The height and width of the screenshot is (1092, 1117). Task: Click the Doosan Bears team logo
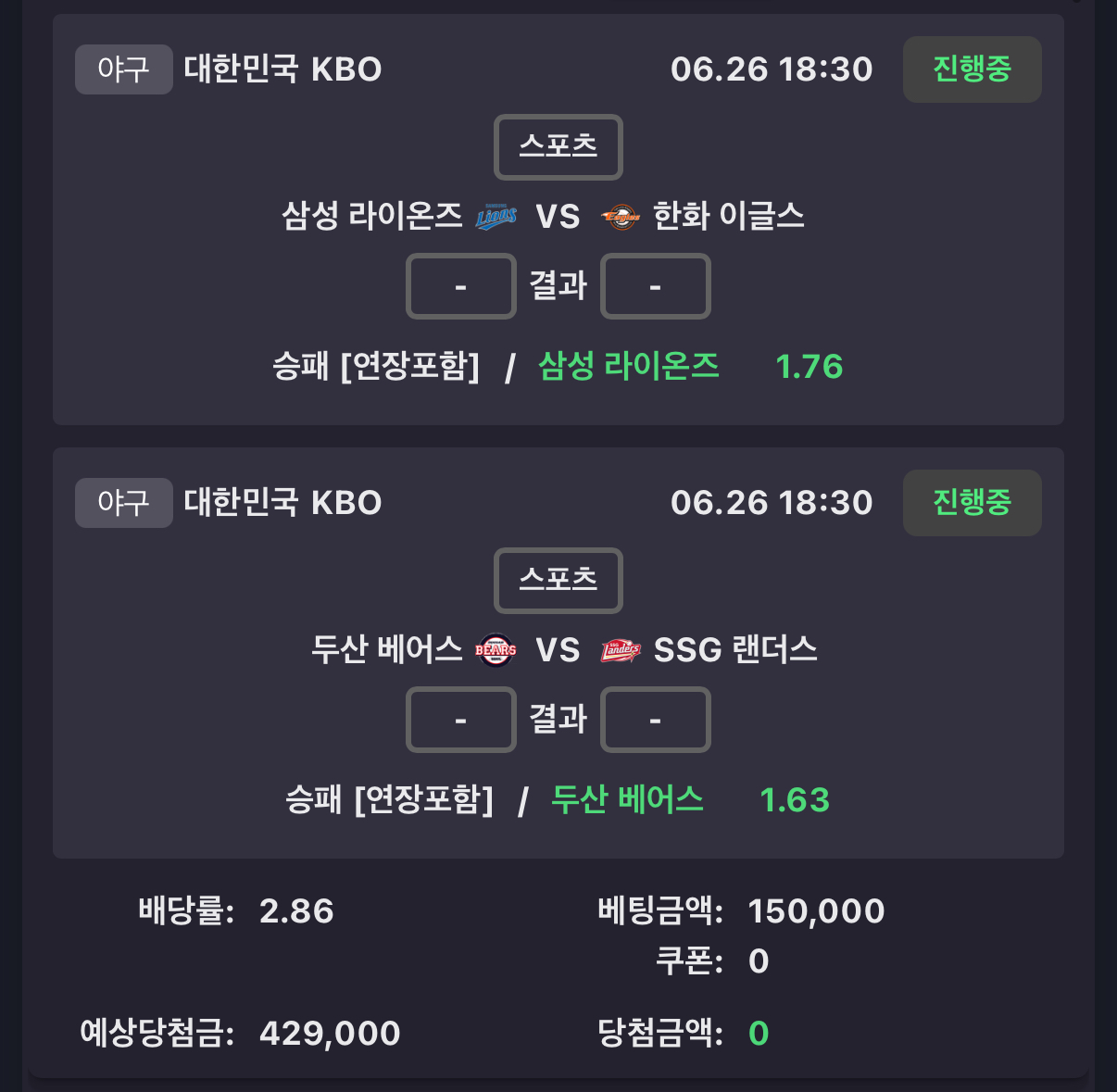tap(496, 650)
